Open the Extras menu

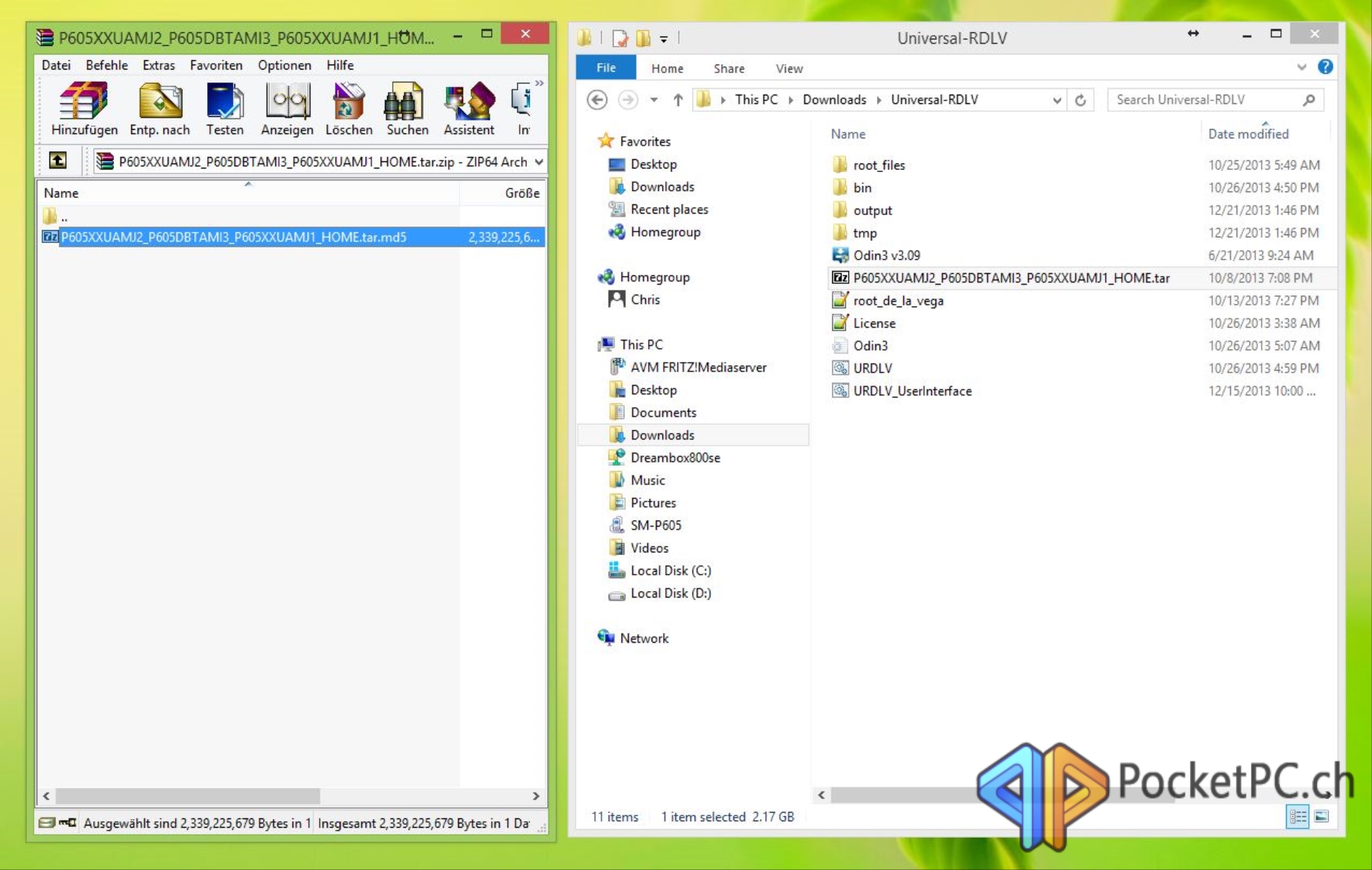coord(158,65)
